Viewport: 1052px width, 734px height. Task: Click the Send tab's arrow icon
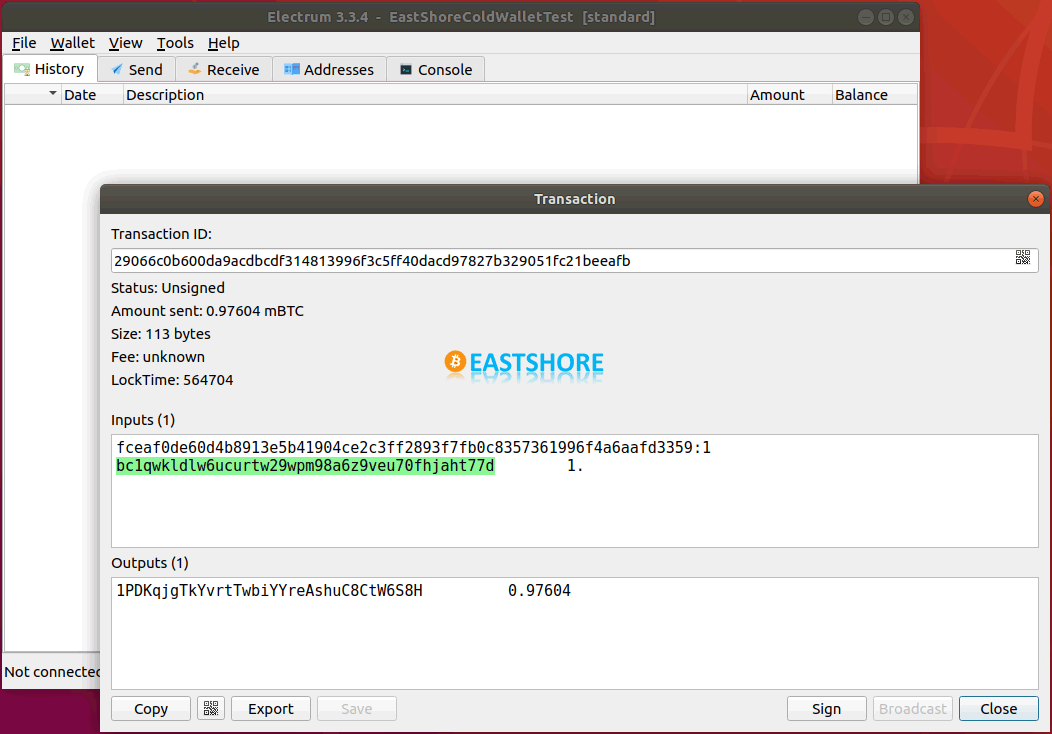tap(117, 70)
